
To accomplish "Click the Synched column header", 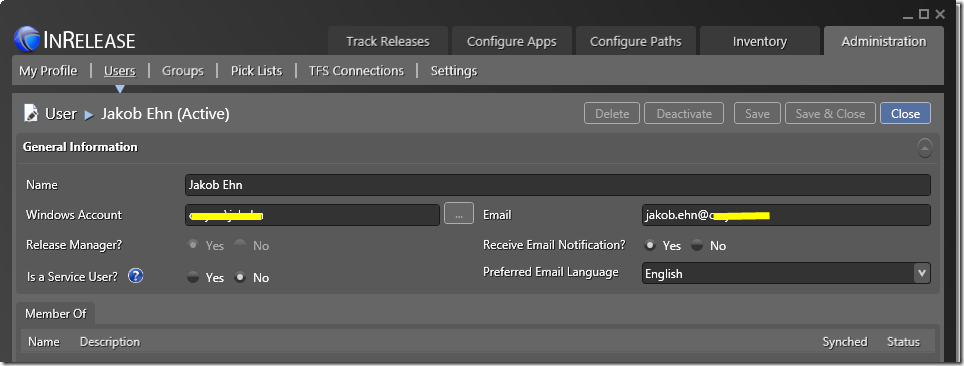I will (845, 342).
